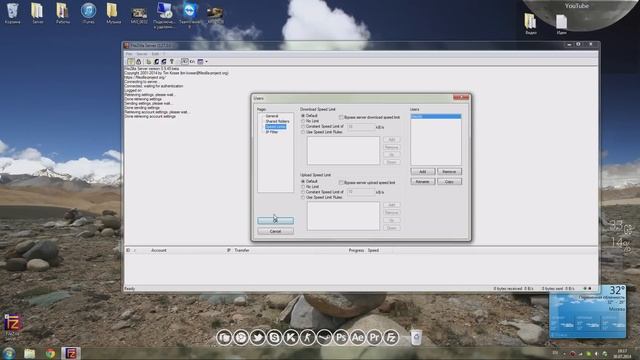Open Recycle Bin on desktop
Screen dimensions: 640x360
(x=13, y=13)
